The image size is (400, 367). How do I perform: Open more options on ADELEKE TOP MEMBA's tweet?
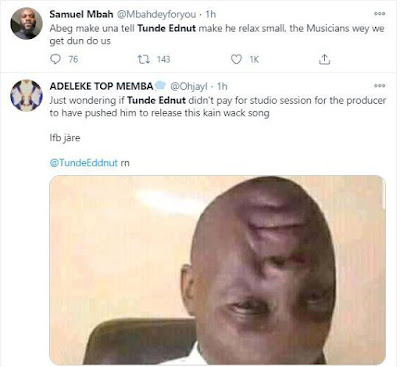pos(379,86)
